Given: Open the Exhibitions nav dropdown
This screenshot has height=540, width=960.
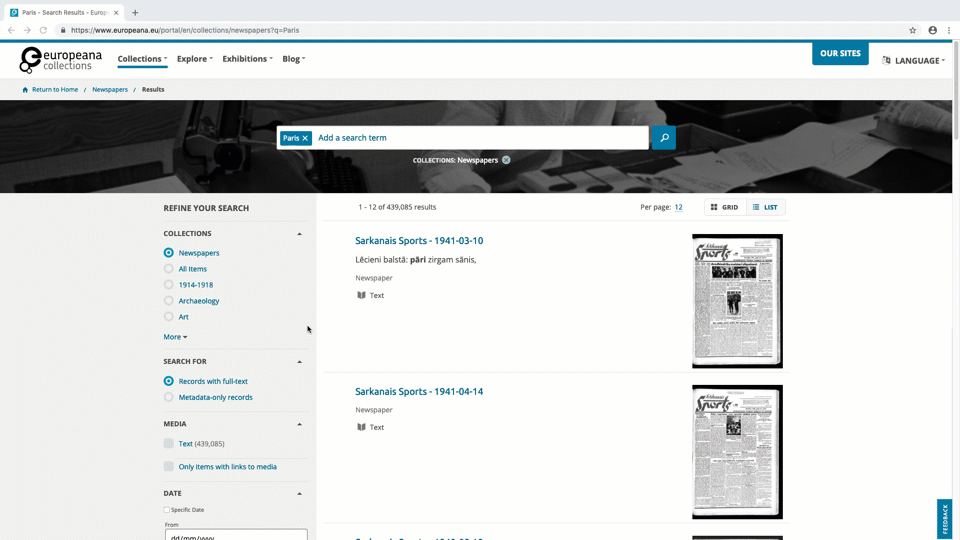Looking at the screenshot, I should pyautogui.click(x=247, y=59).
